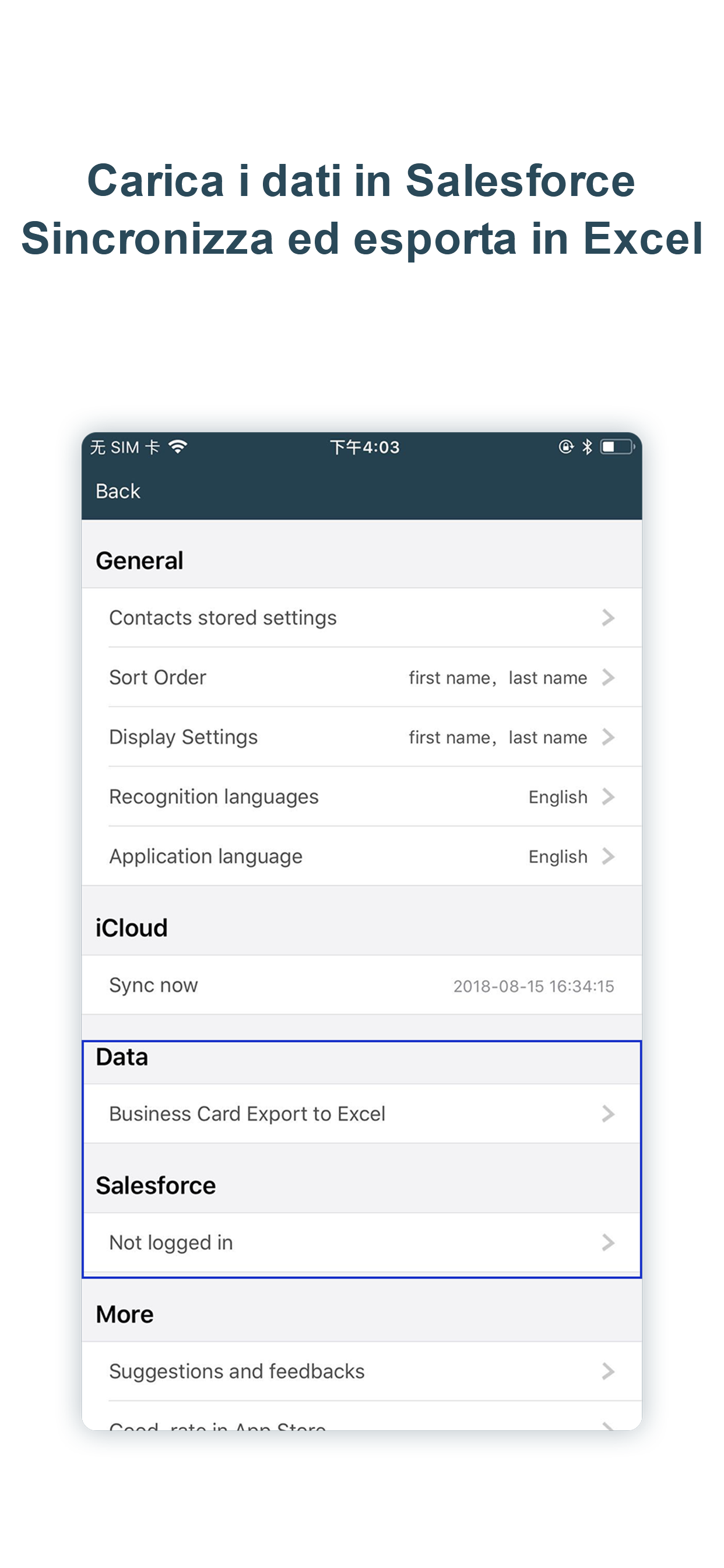Click the line Sincronizza ed esporta in Excel
Image resolution: width=724 pixels, height=1568 pixels.
click(x=362, y=238)
